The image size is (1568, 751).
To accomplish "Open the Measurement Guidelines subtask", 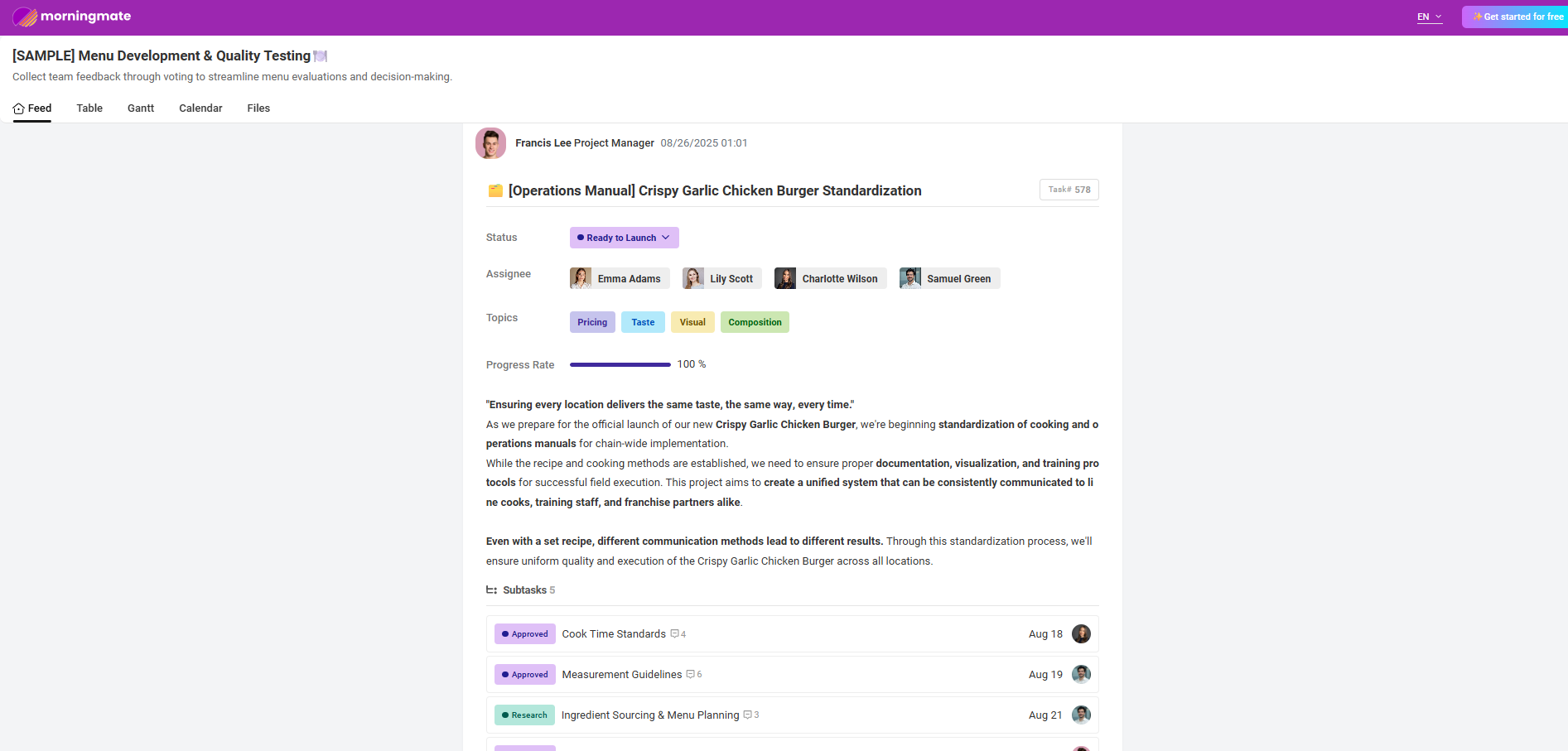I will pos(621,675).
